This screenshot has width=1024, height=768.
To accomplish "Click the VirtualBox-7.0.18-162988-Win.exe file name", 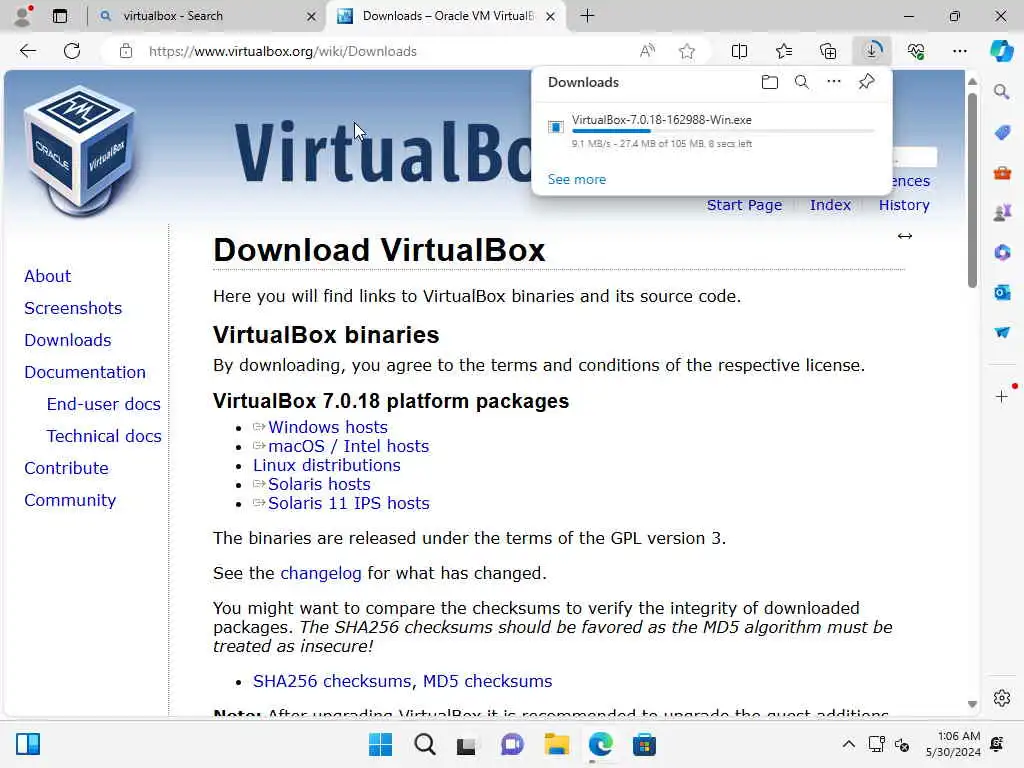I will (662, 120).
